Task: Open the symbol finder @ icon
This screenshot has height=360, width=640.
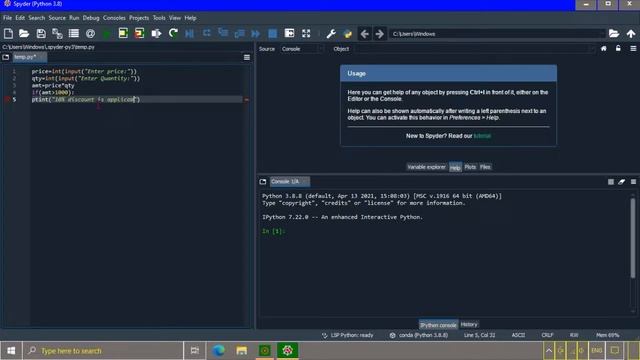Action: coord(91,33)
